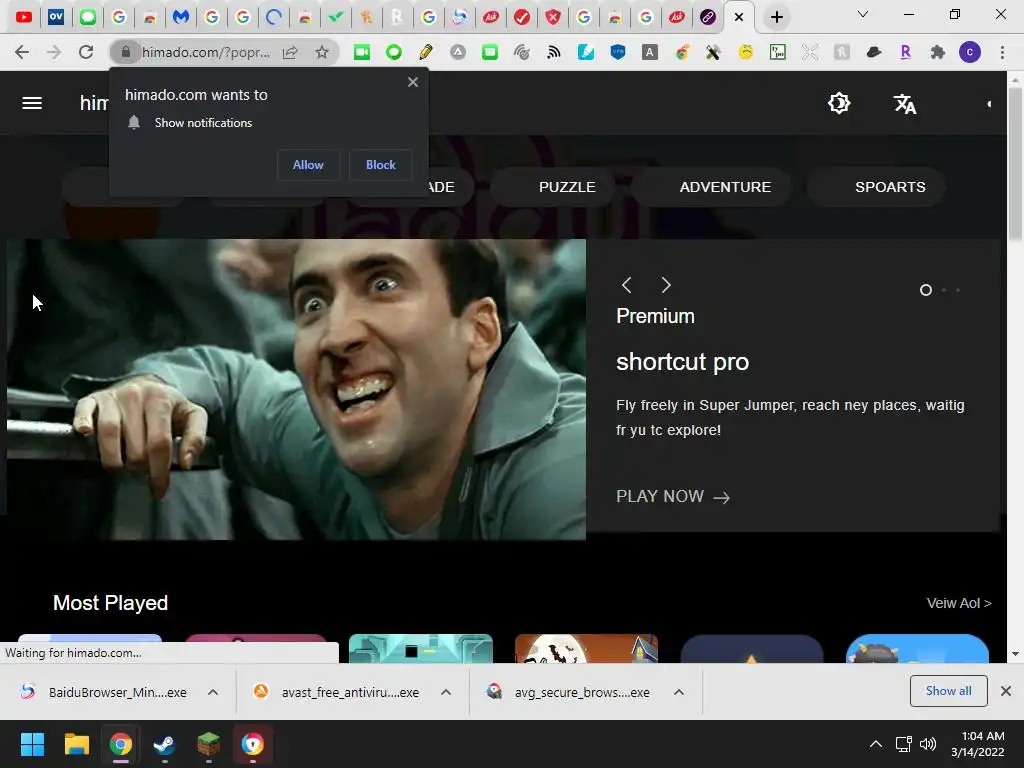View site info lock icon
This screenshot has height=768, width=1024.
[x=125, y=52]
